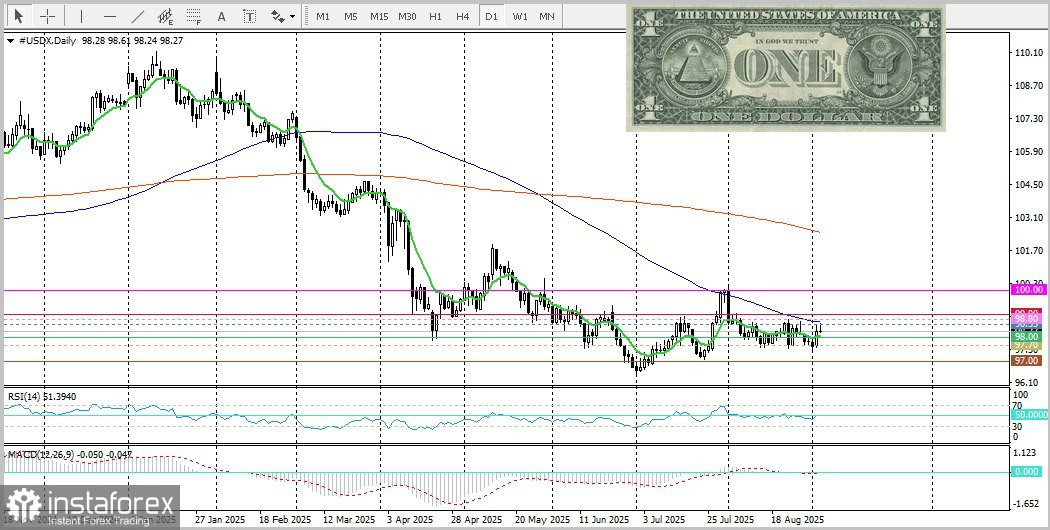Click the MACD(12,26,9) indicator label

tap(69, 454)
